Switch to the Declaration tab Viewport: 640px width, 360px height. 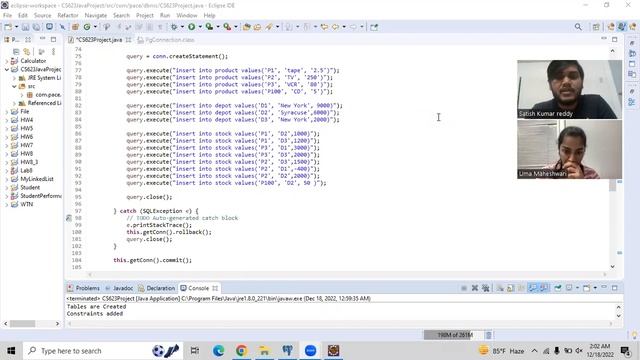157,288
